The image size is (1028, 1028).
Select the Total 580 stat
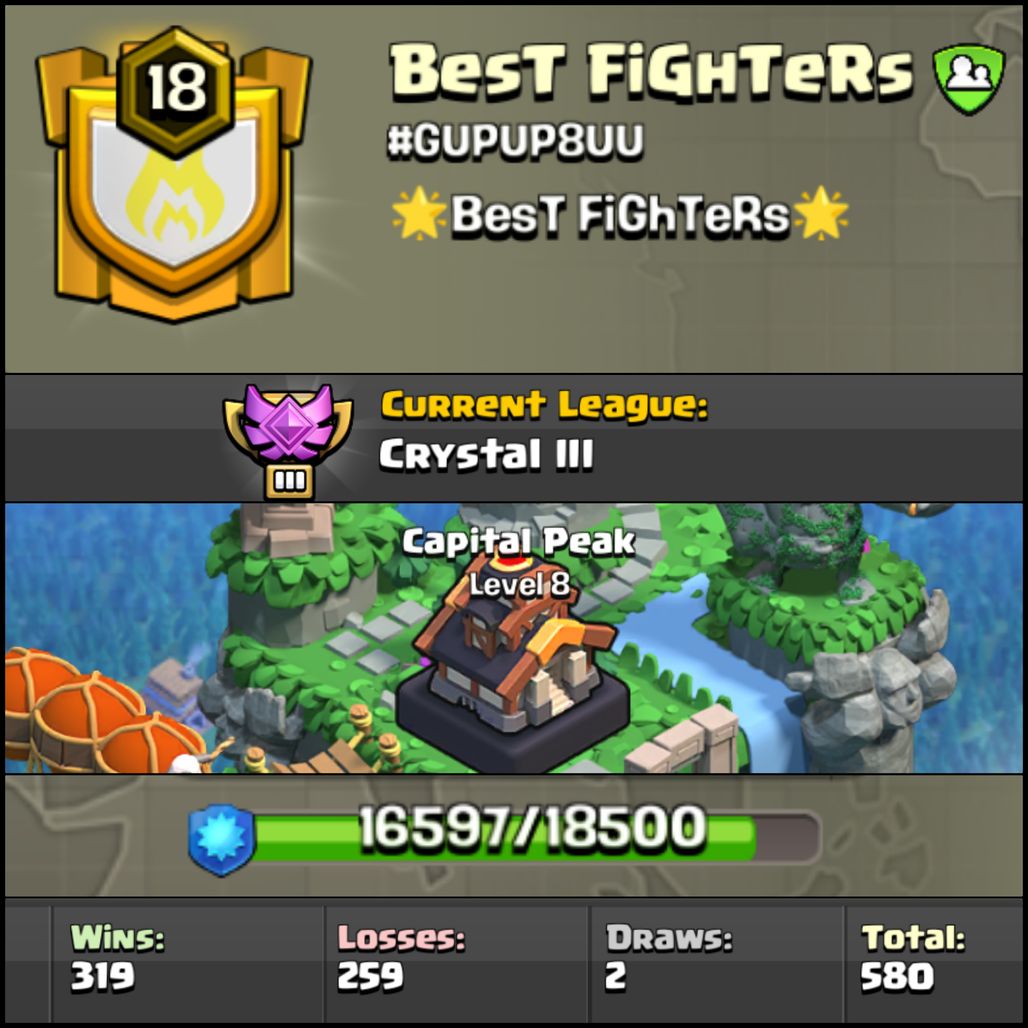pos(913,957)
